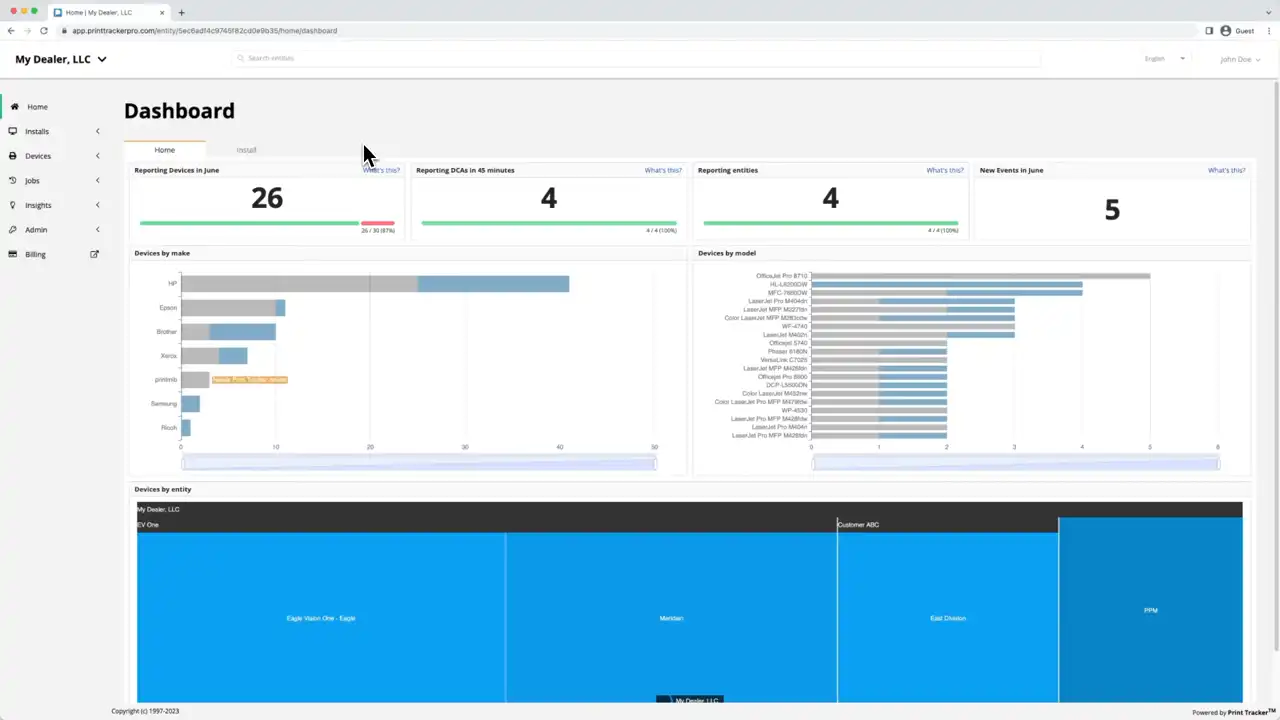The height and width of the screenshot is (720, 1280).
Task: Click What's this? next to Reporting DCAs
Action: coord(663,170)
